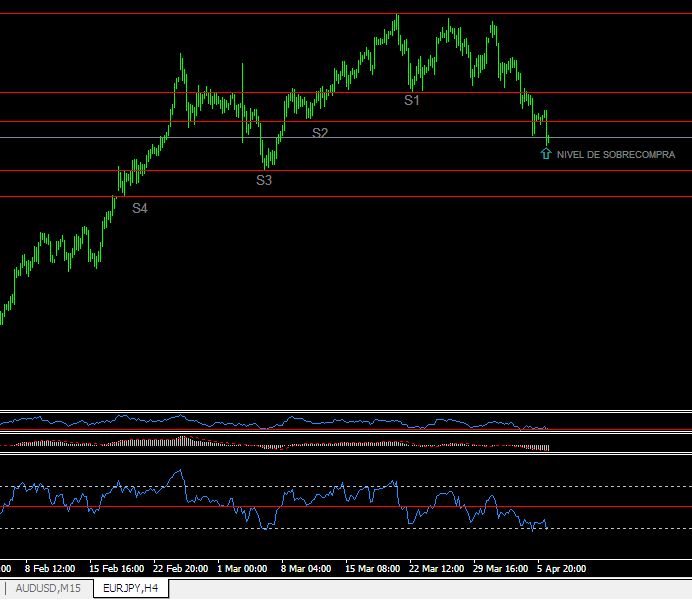This screenshot has width=692, height=600.
Task: Click the 8 Mar 04:00 time marker
Action: (306, 569)
